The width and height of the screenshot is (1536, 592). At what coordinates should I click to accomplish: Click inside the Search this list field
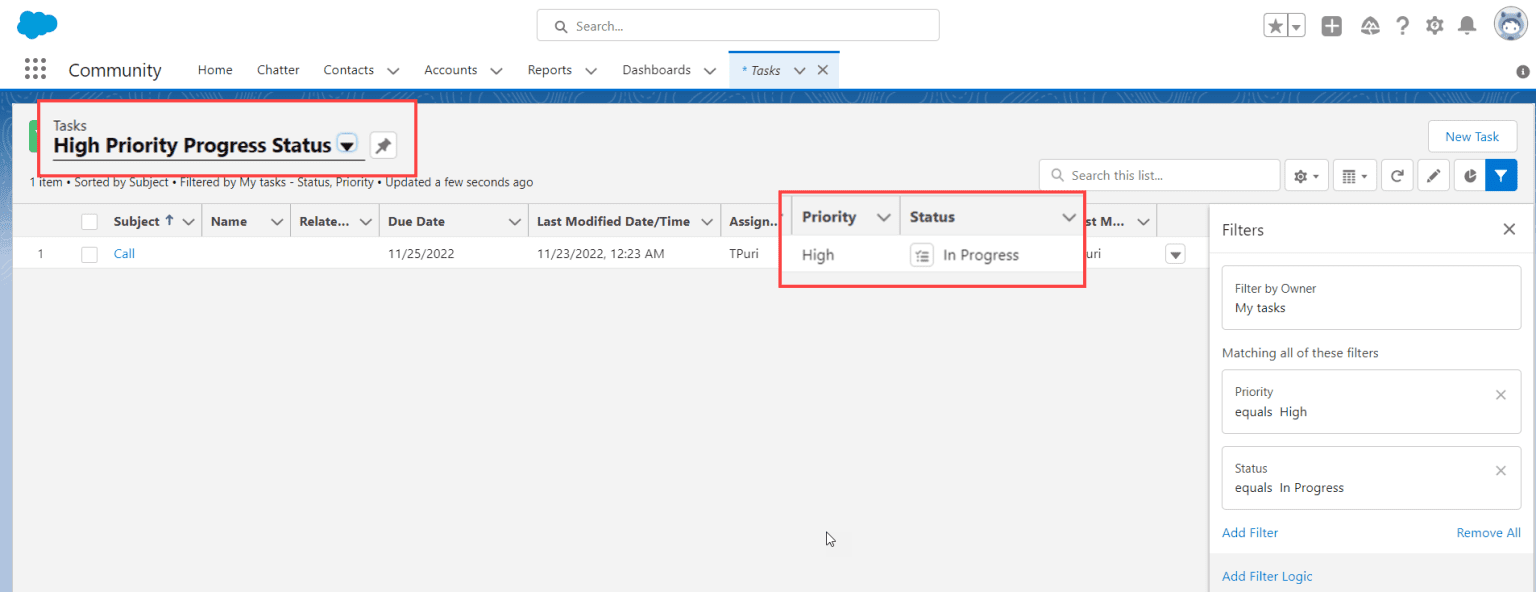coord(1158,174)
